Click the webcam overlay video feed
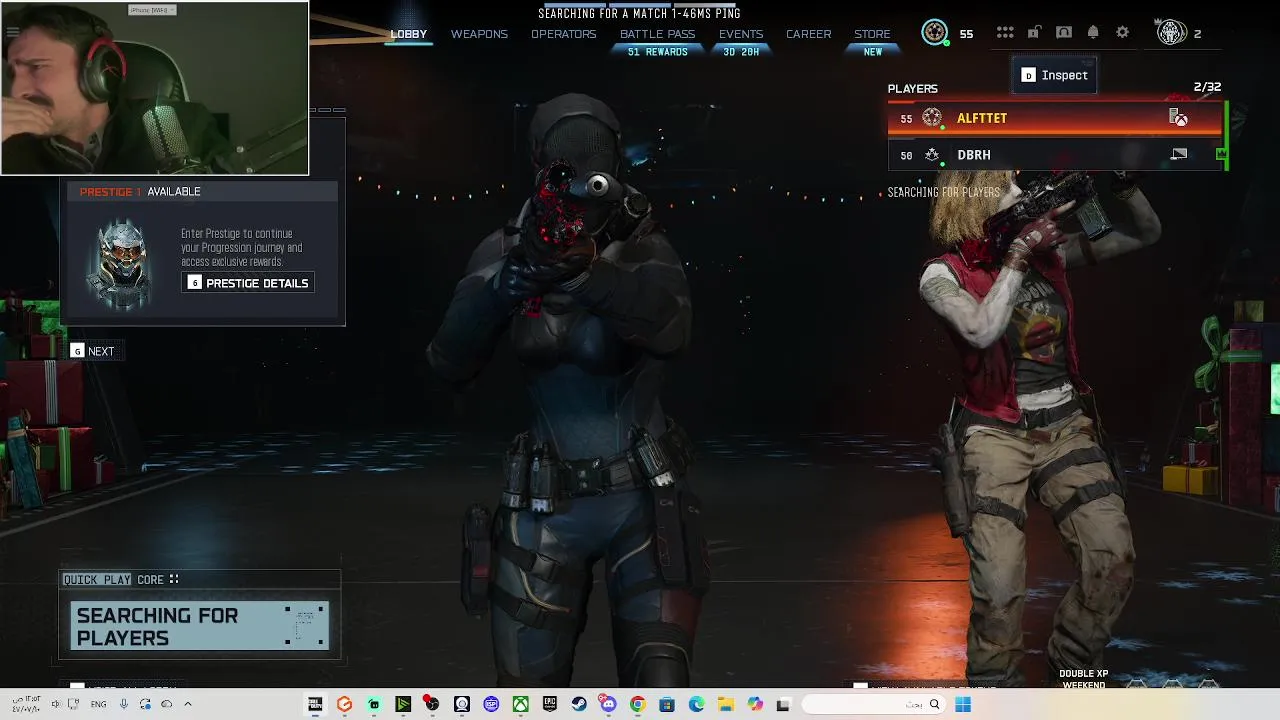Image resolution: width=1280 pixels, height=720 pixels. coord(154,88)
